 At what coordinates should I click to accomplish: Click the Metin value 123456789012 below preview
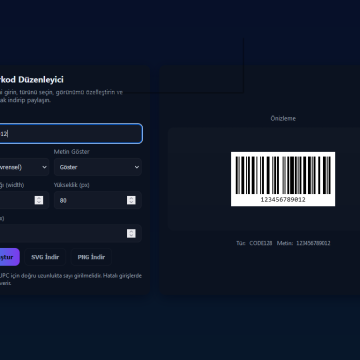[313, 243]
